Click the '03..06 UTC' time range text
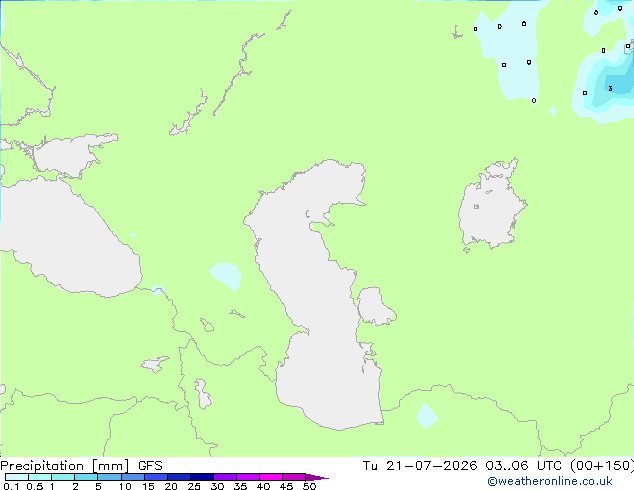This screenshot has height=490, width=634. point(523,466)
